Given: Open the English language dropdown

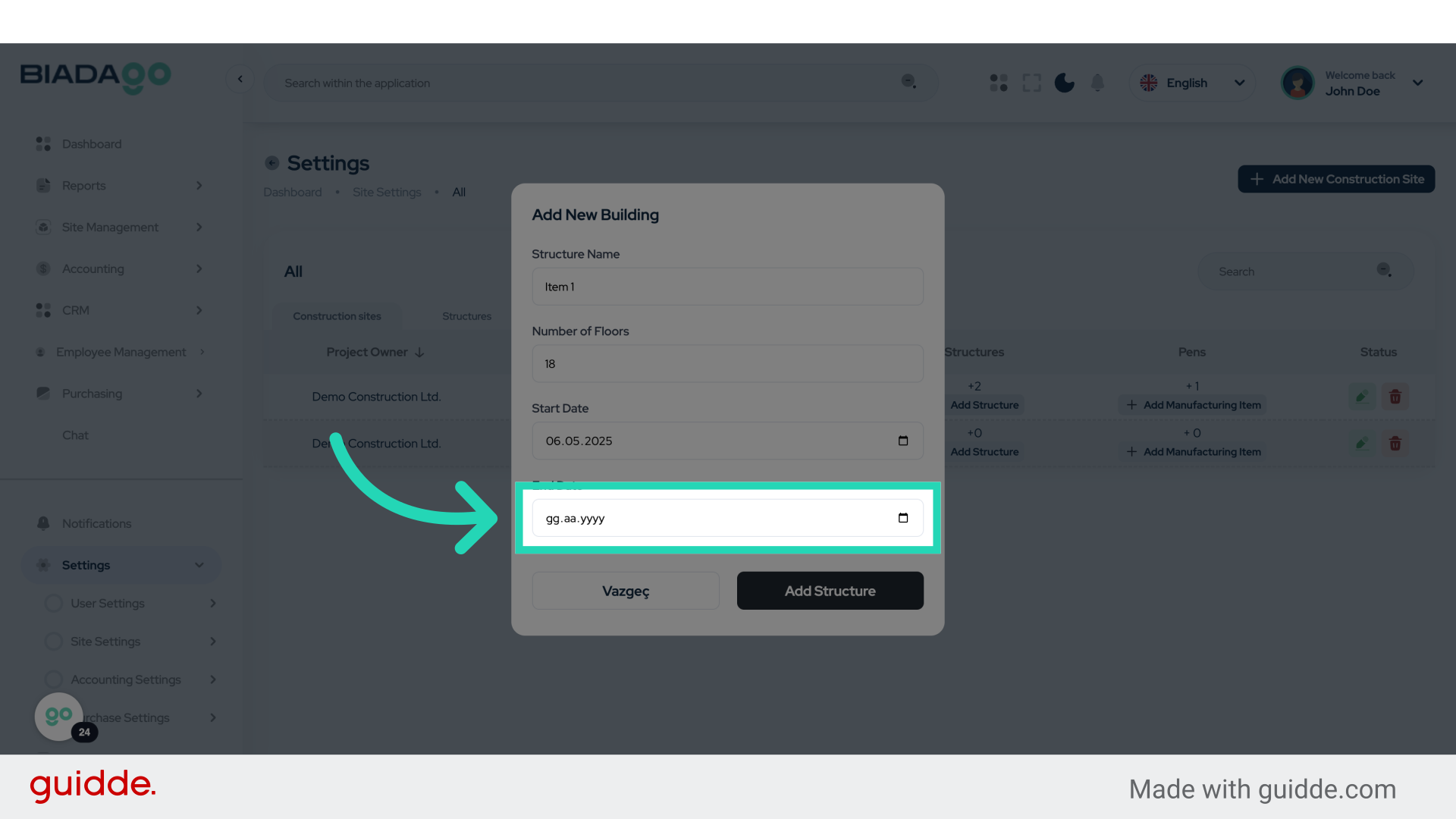Looking at the screenshot, I should 1192,83.
